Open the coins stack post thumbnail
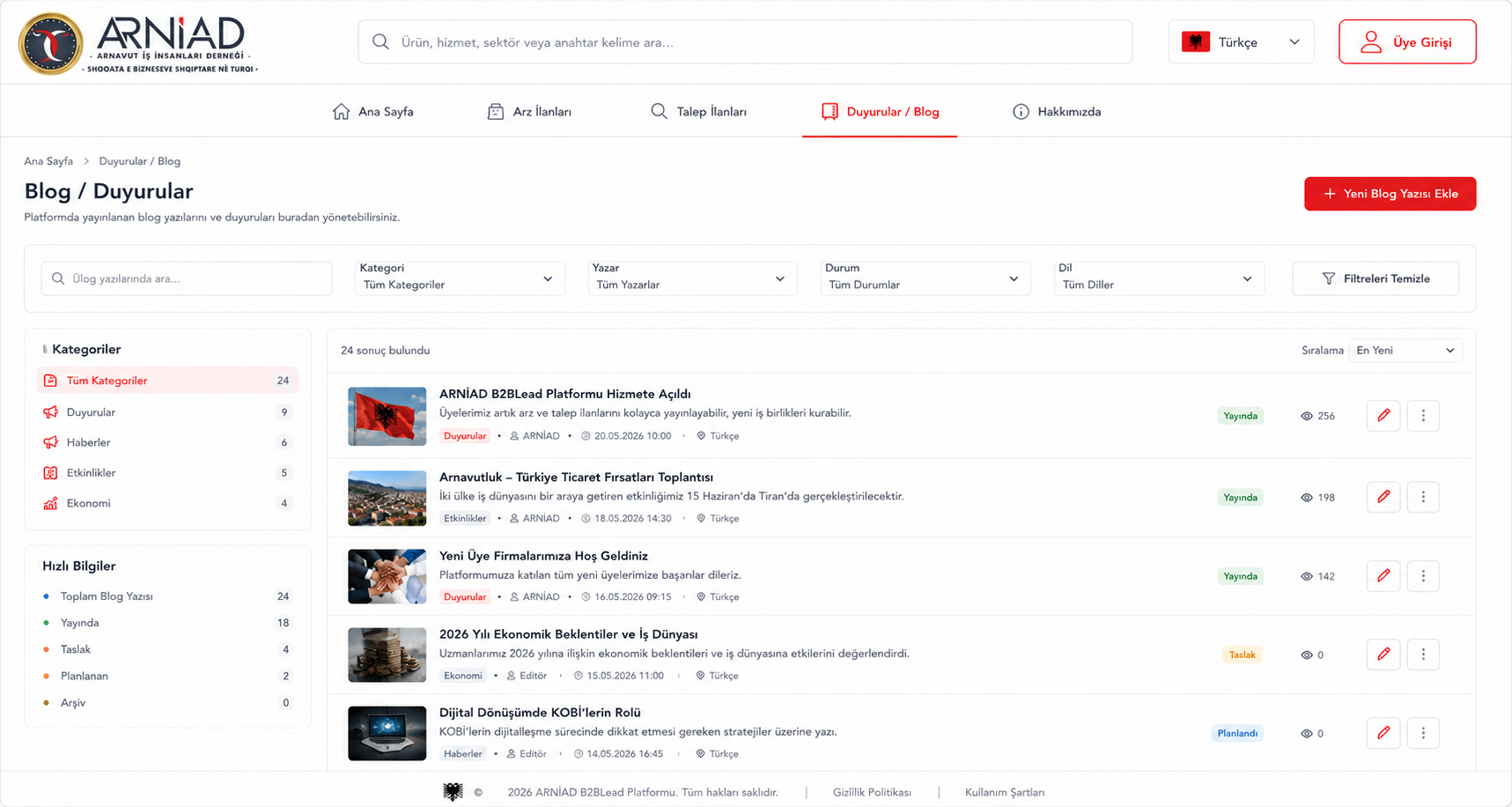Screen dimensions: 1512x807 (387, 655)
